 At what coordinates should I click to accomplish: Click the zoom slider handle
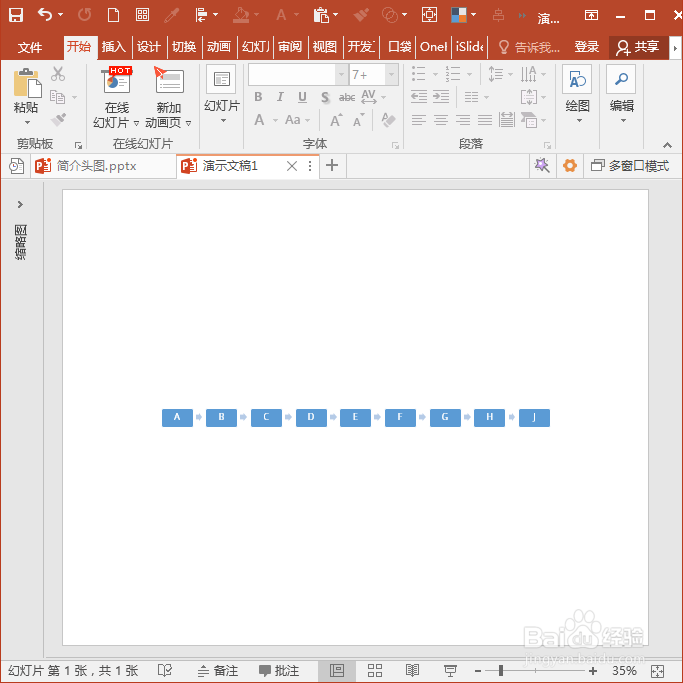pos(501,670)
